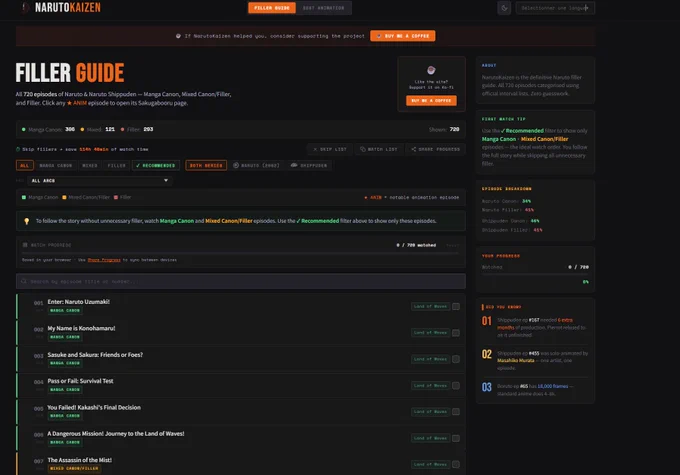Expand the All Arcs dropdown
Viewport: 680px width, 475px height.
click(100, 180)
